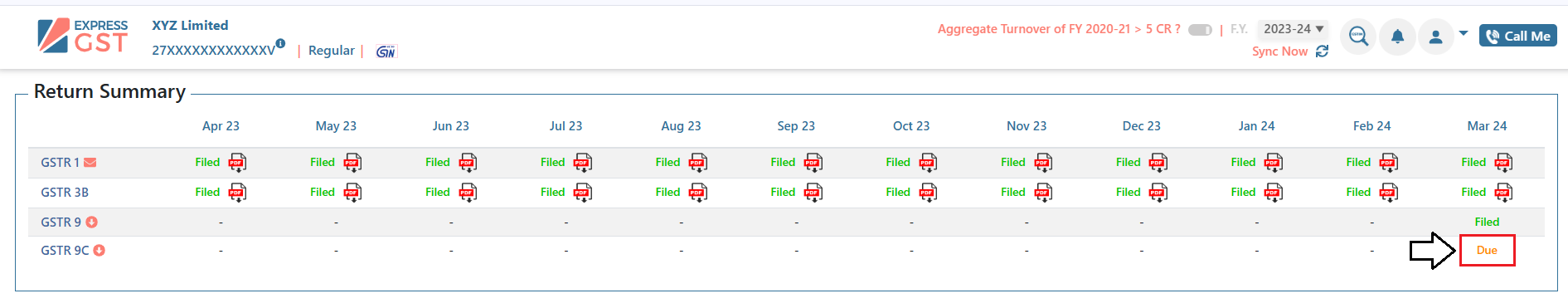Open the notifications bell
Viewport: 1568px width, 308px height.
pyautogui.click(x=1397, y=37)
